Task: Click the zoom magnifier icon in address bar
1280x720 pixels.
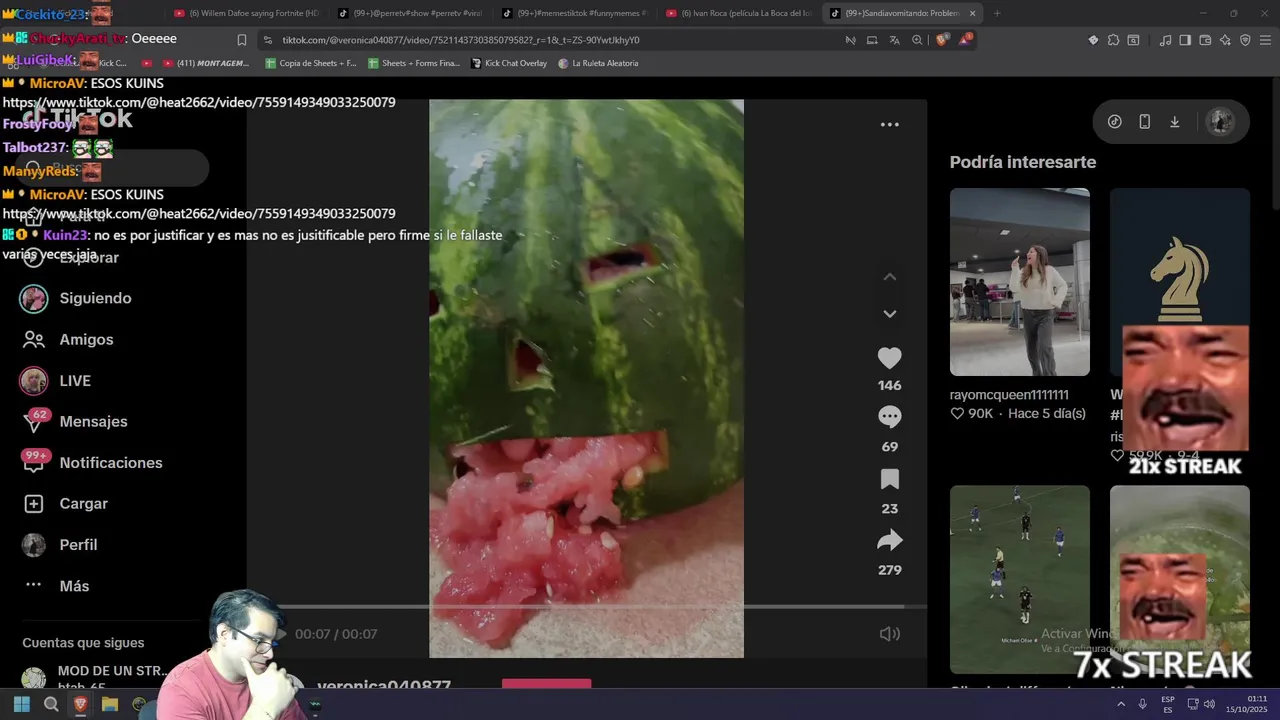Action: [x=917, y=40]
